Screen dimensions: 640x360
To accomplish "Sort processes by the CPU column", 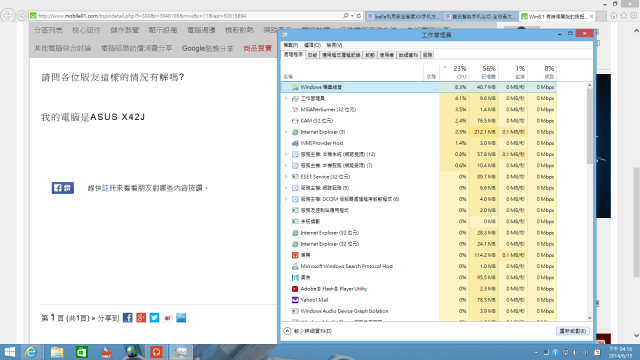I will (454, 72).
